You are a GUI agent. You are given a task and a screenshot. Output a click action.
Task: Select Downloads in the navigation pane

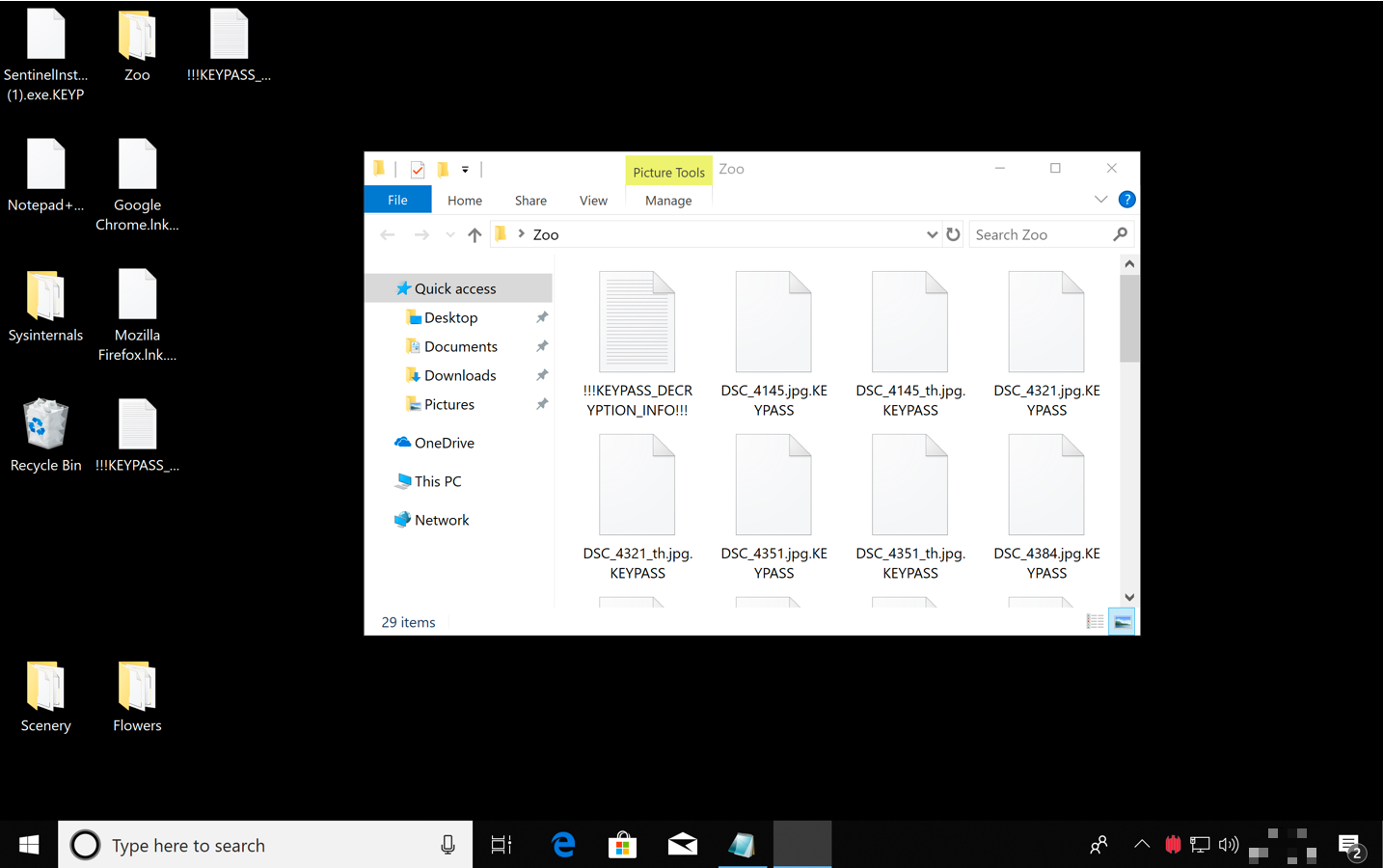[x=459, y=375]
